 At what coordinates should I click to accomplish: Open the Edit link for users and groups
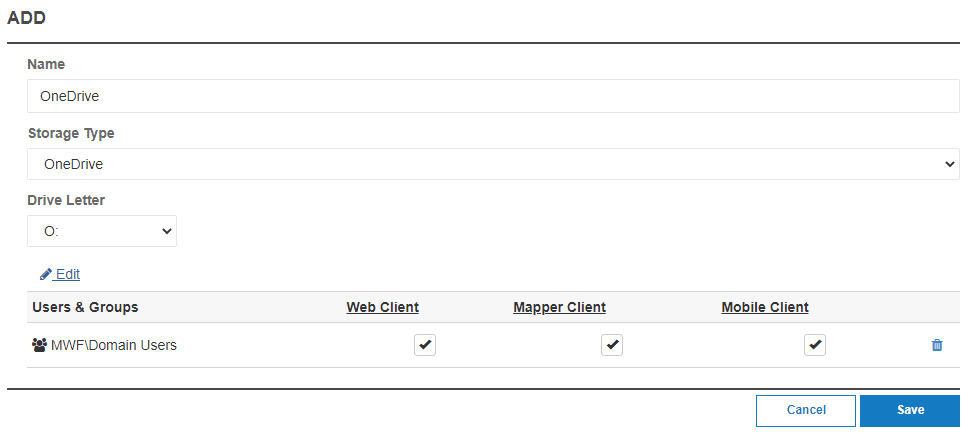(68, 274)
